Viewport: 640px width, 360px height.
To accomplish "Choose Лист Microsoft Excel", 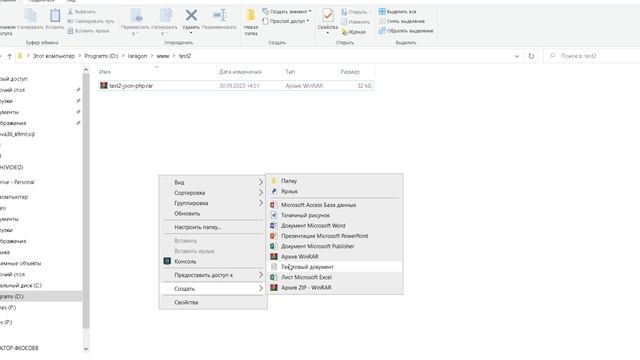I will [335, 277].
